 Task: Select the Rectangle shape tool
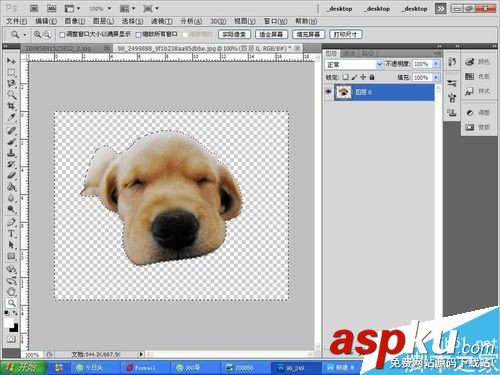(11, 256)
